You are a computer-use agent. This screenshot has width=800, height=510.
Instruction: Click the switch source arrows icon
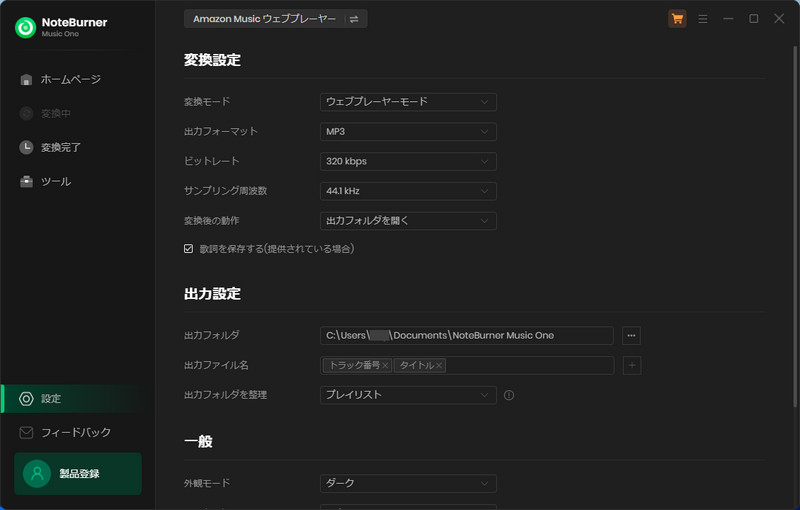click(x=354, y=19)
